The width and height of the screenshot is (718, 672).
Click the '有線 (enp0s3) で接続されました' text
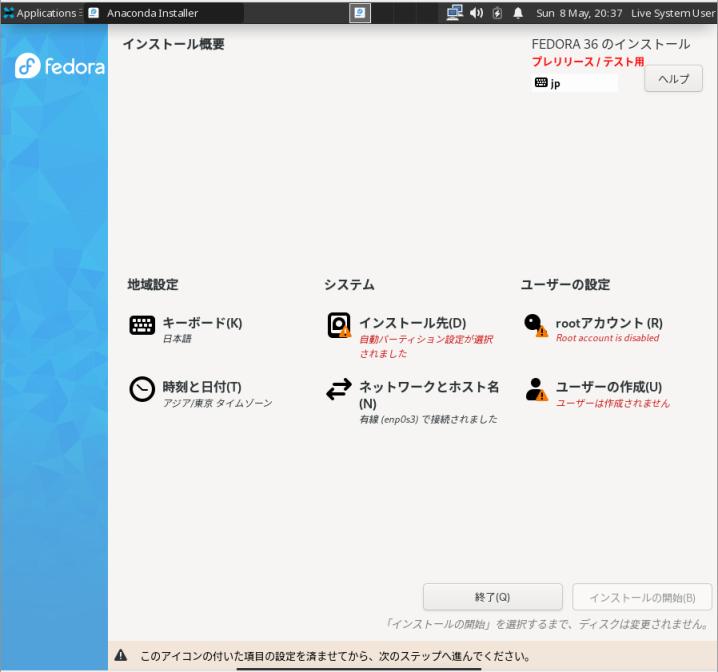(x=428, y=419)
